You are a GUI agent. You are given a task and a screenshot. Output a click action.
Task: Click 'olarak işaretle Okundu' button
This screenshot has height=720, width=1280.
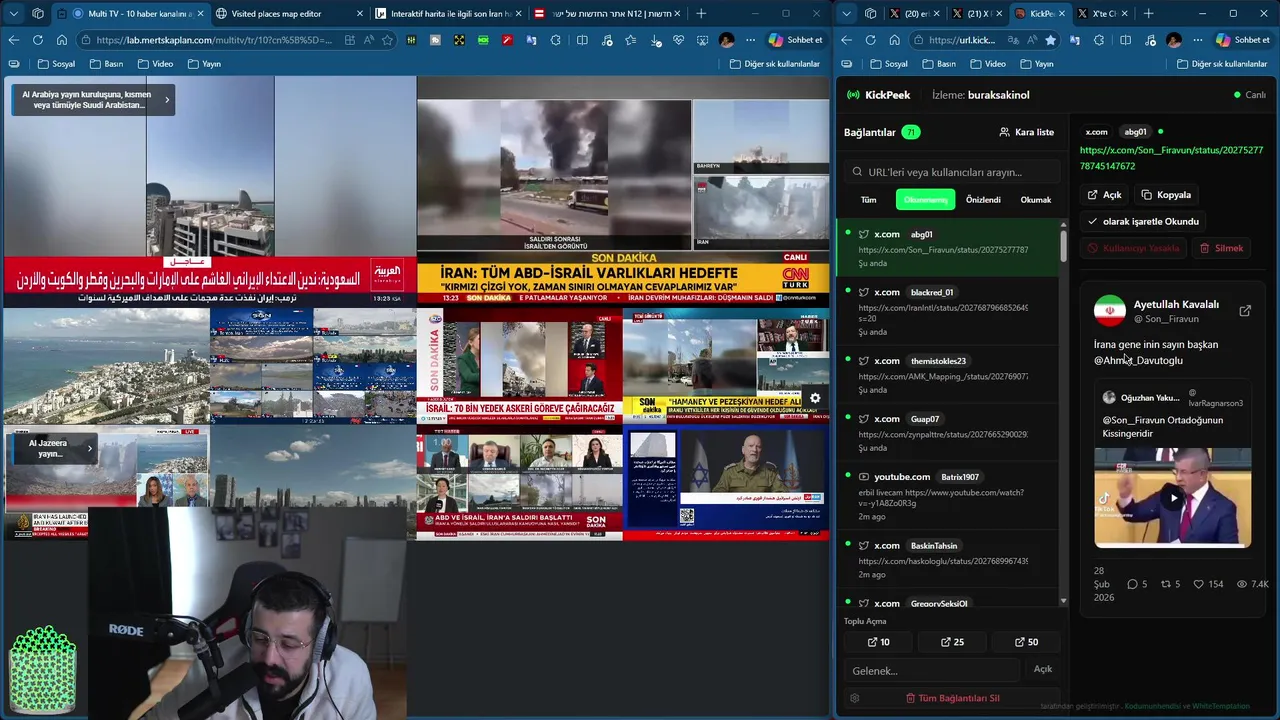pyautogui.click(x=1142, y=221)
